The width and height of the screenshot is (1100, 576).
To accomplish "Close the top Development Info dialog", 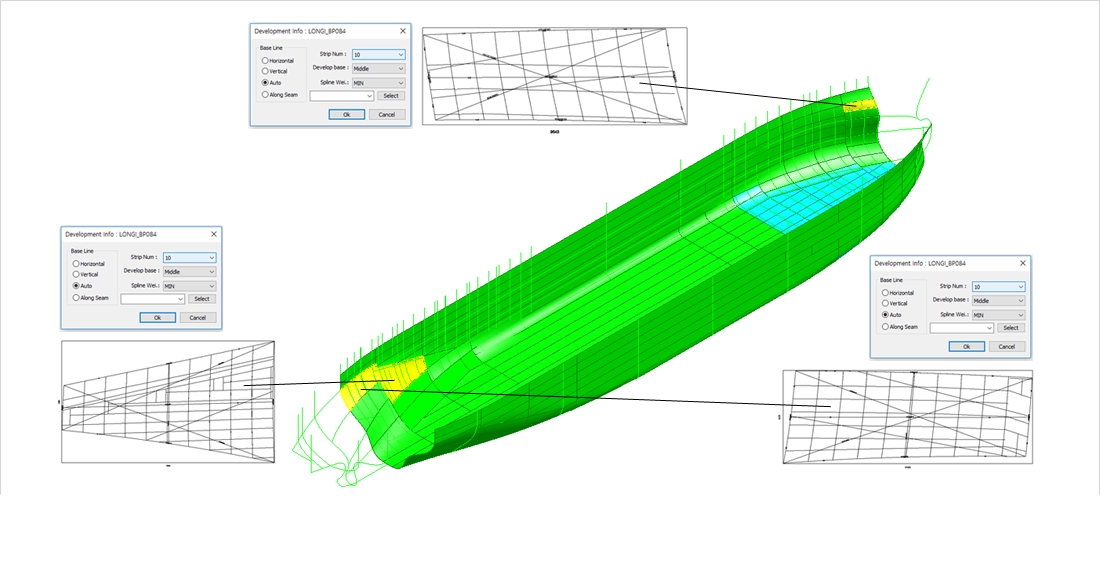I will point(402,32).
